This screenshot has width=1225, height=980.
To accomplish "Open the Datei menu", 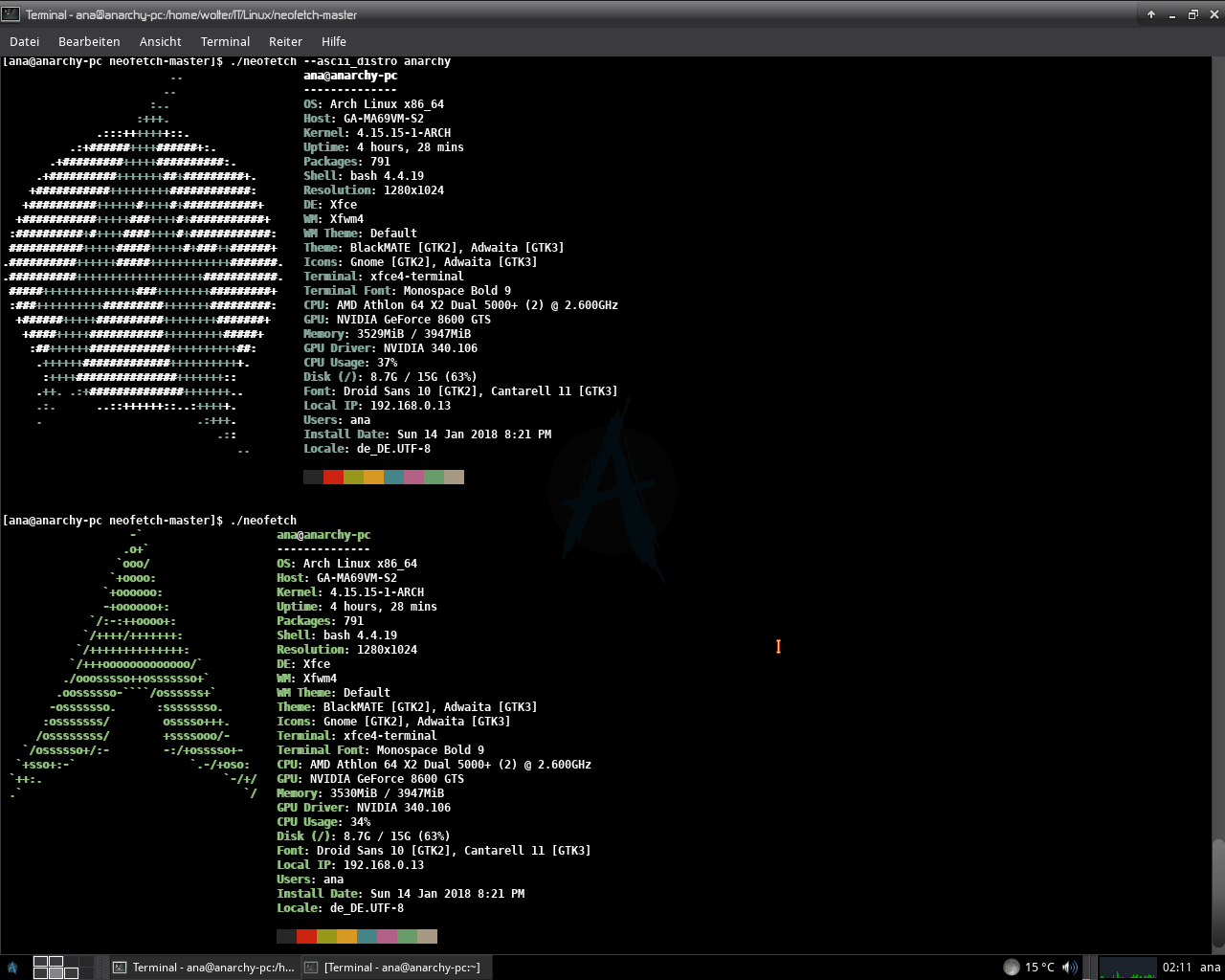I will (24, 41).
